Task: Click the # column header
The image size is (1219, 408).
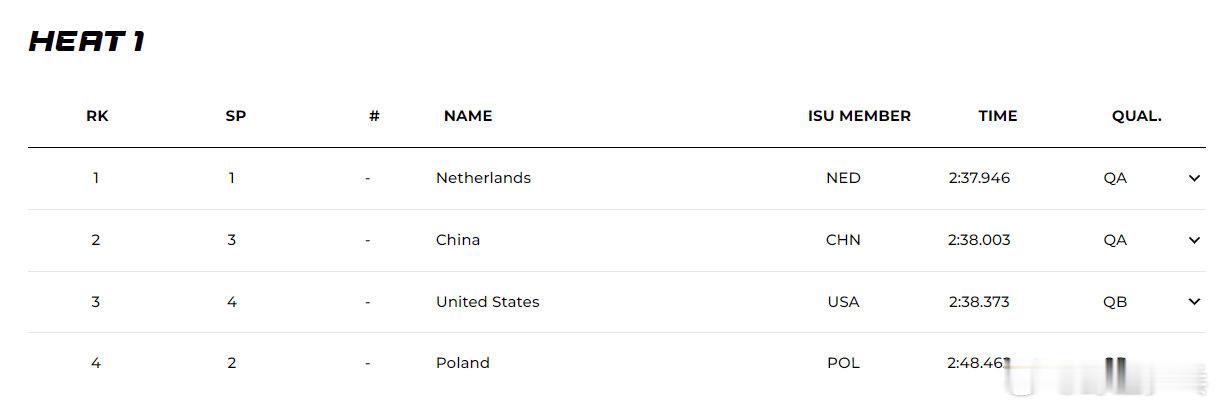Action: coord(374,116)
